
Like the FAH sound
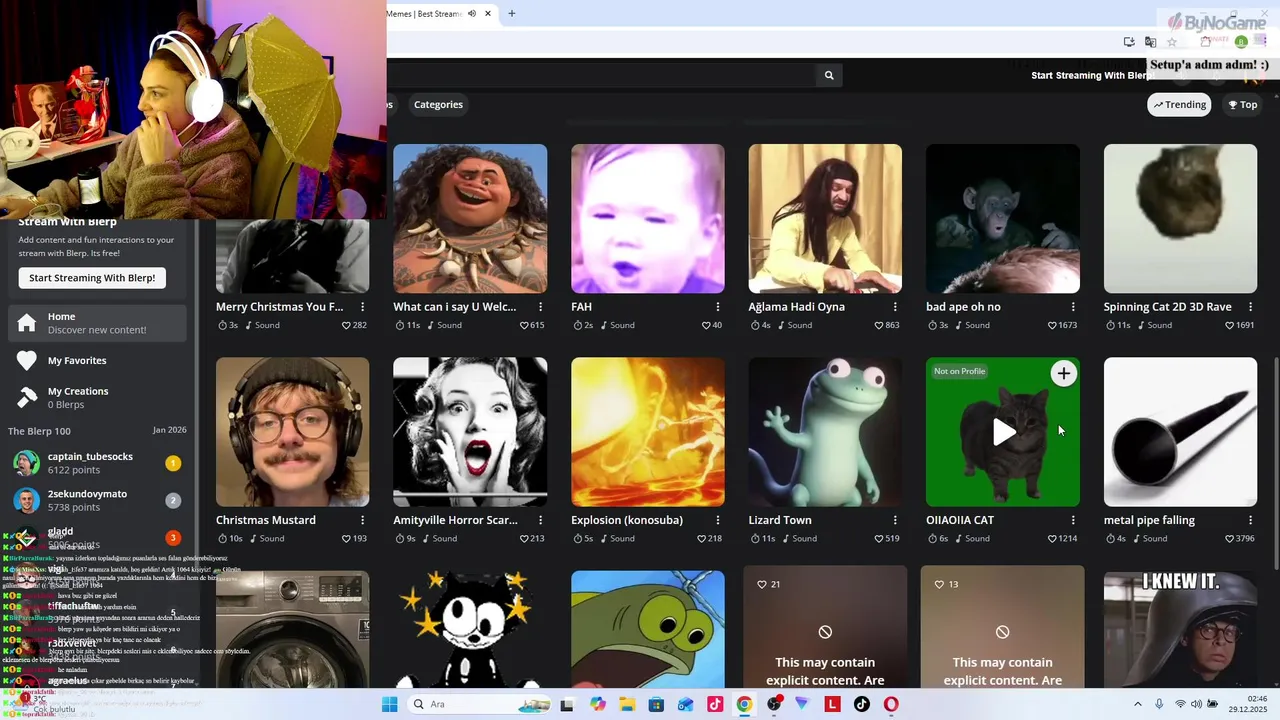706,325
